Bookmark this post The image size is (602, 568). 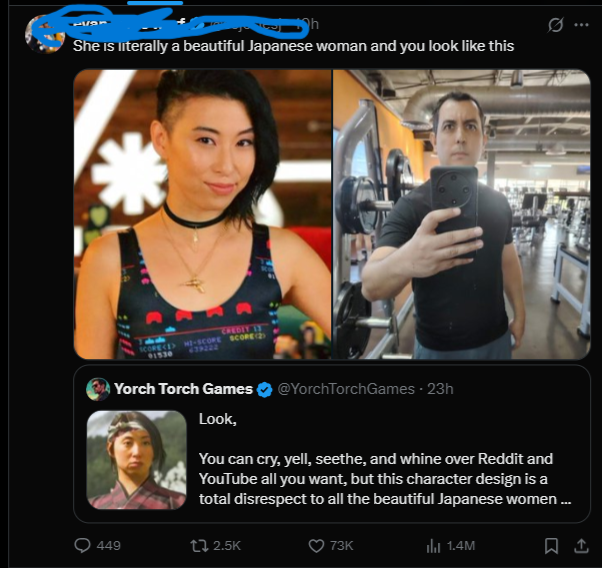[x=552, y=546]
